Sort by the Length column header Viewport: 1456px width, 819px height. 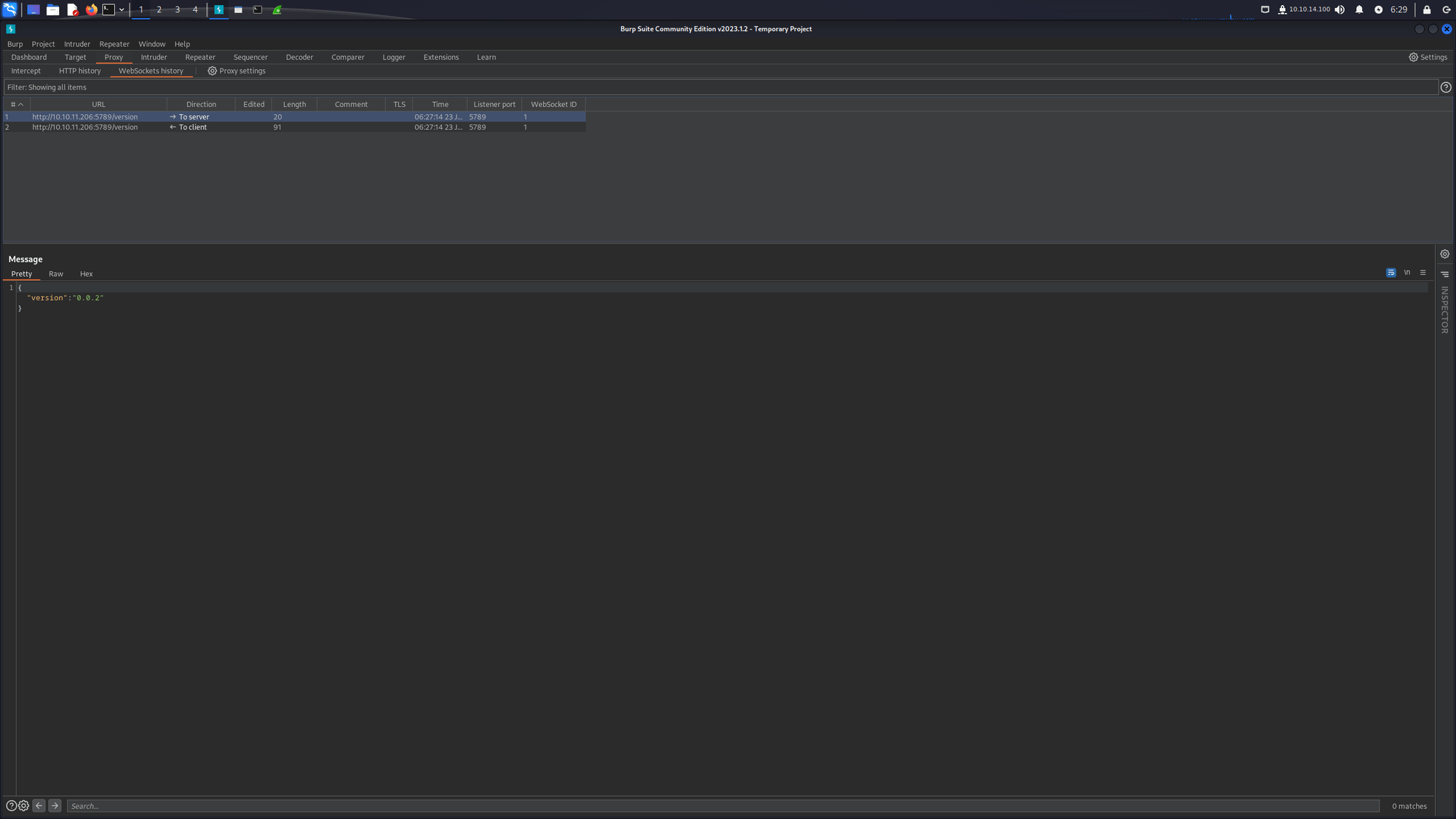(294, 104)
